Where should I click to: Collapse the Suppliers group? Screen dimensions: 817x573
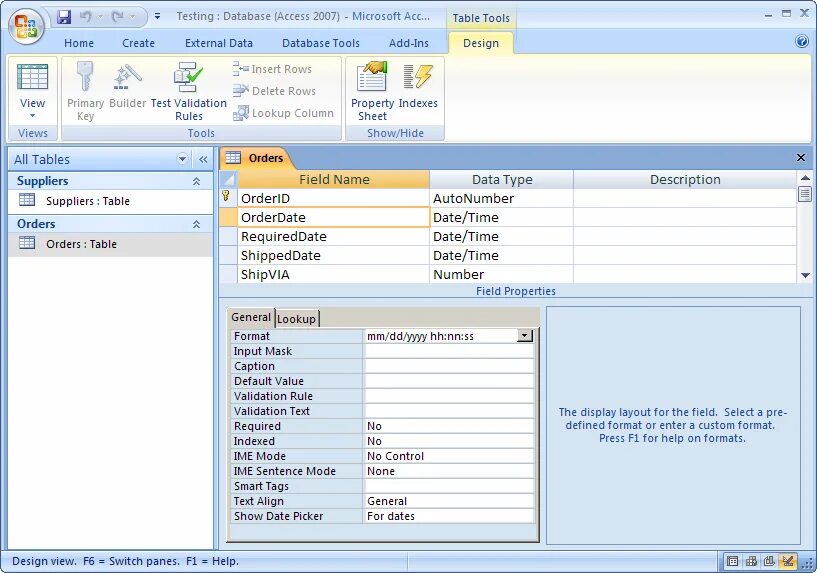(196, 181)
